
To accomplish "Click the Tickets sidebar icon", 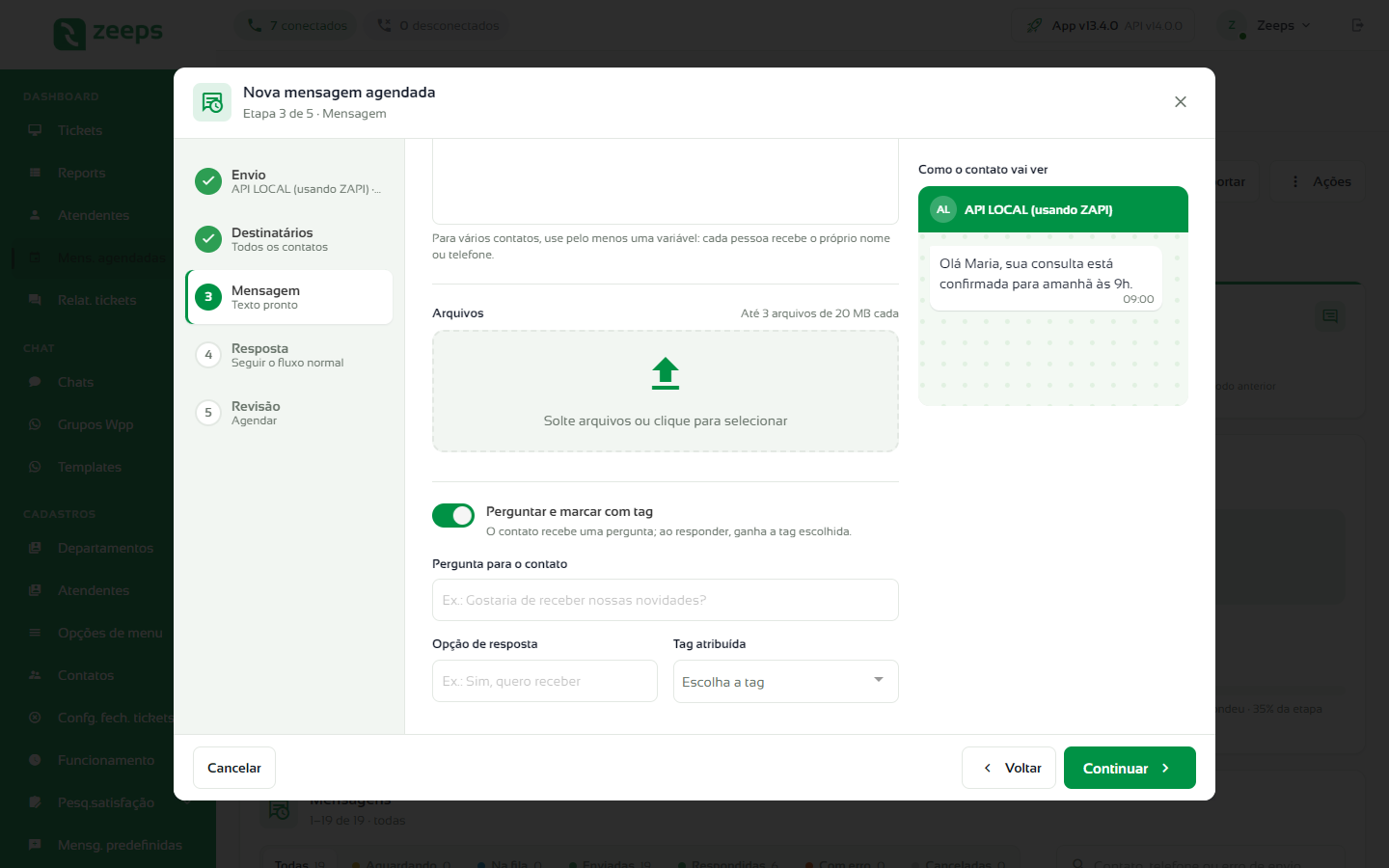I will pyautogui.click(x=35, y=130).
